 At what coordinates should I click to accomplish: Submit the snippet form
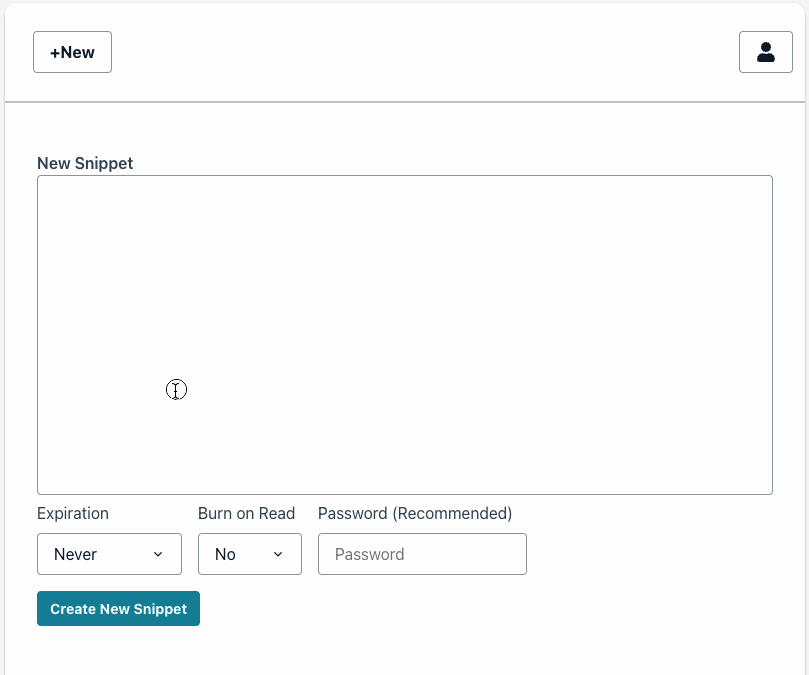pos(117,608)
